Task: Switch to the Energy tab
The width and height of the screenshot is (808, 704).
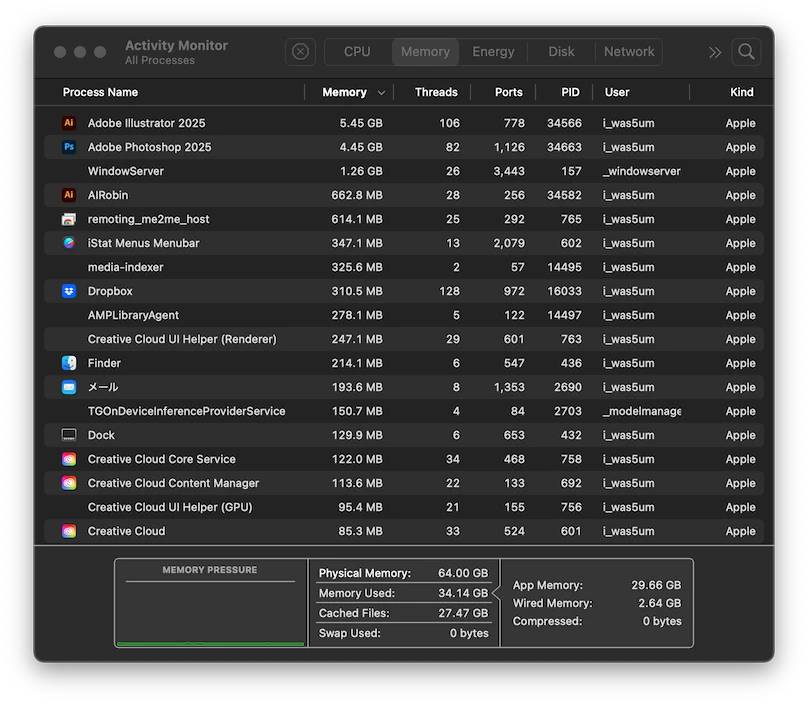Action: pyautogui.click(x=493, y=52)
